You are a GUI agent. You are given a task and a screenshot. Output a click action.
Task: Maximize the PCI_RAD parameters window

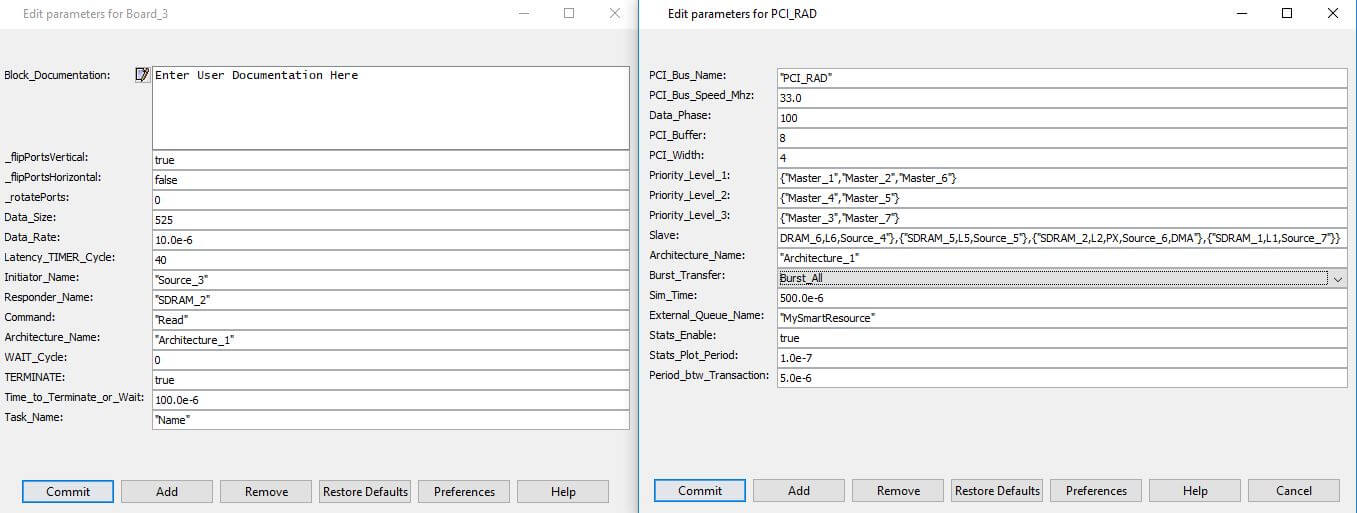pyautogui.click(x=1287, y=14)
